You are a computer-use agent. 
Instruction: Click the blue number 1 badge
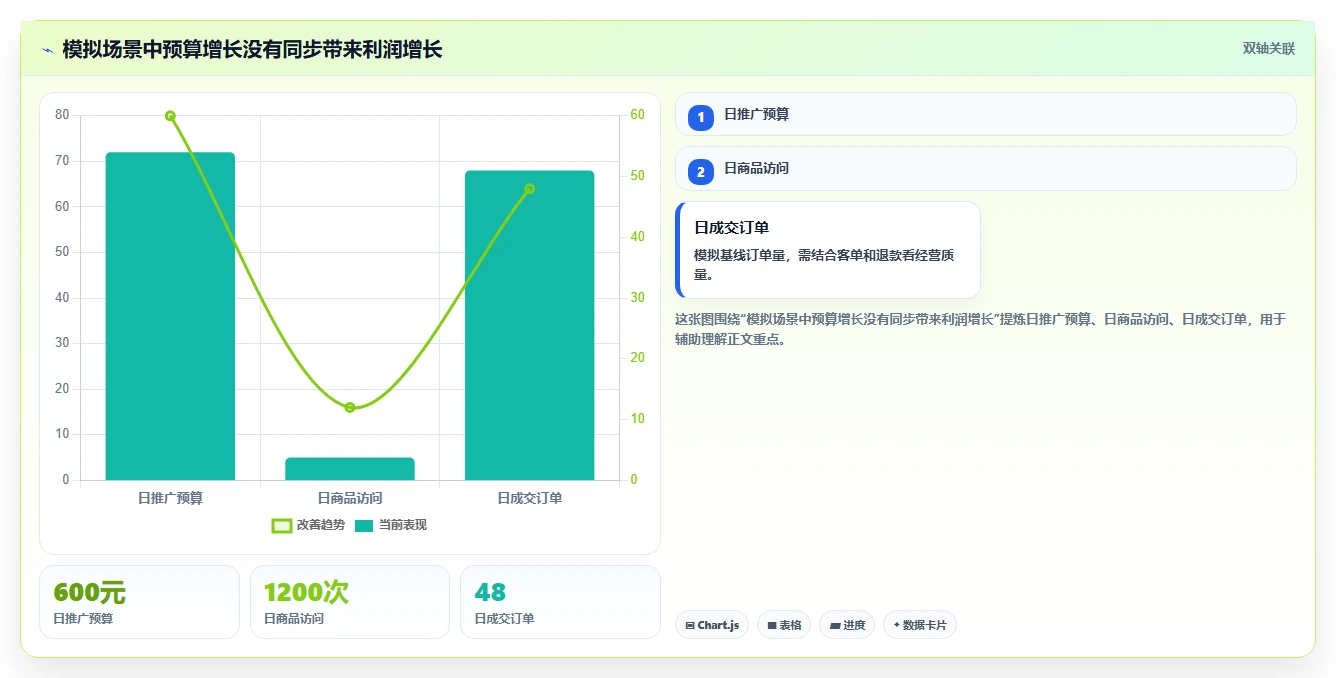[701, 117]
